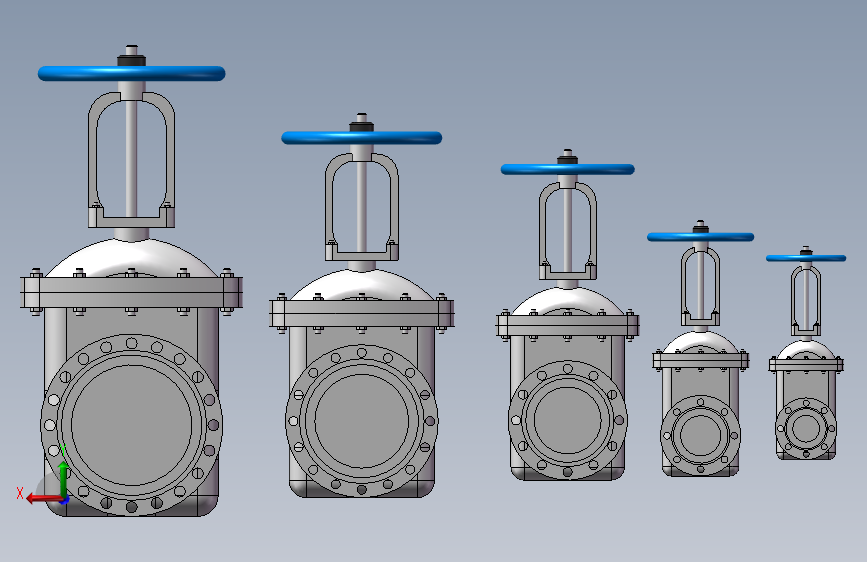Image resolution: width=867 pixels, height=562 pixels.
Task: Click the rectangular bonnet flange of the smallest valve
Action: pos(806,365)
